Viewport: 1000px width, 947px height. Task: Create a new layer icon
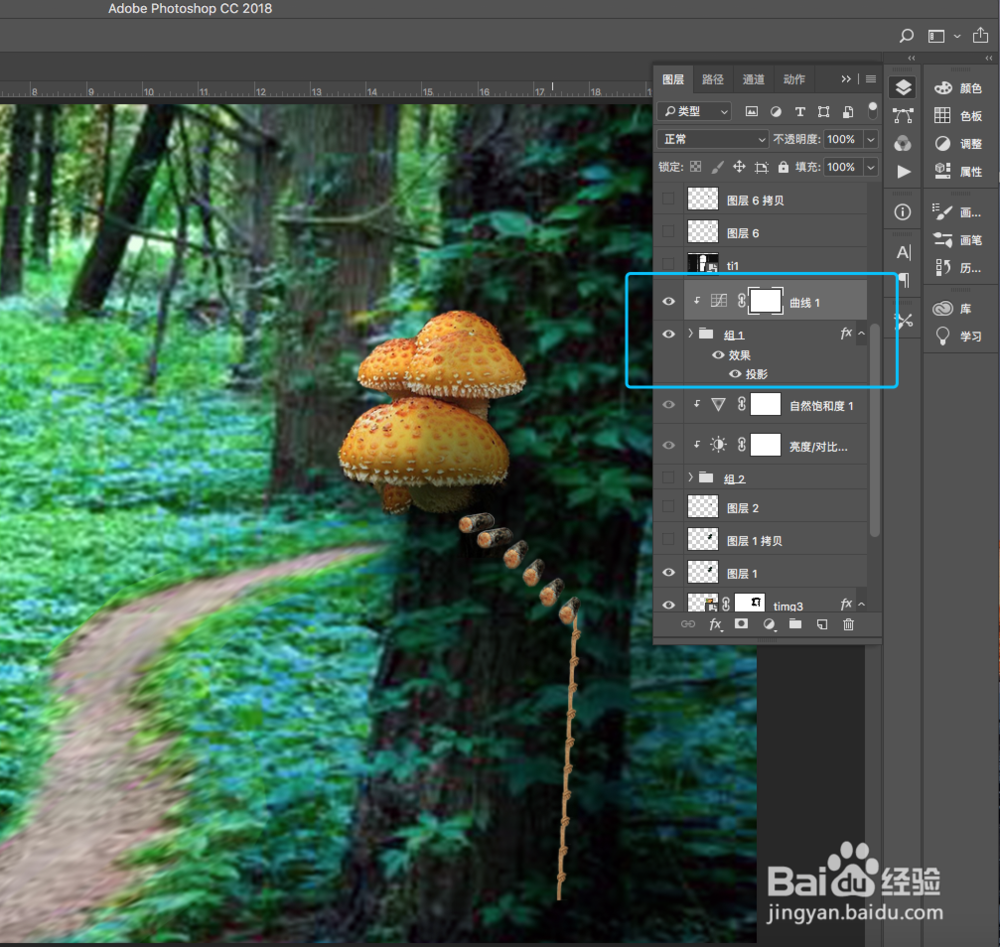[822, 624]
